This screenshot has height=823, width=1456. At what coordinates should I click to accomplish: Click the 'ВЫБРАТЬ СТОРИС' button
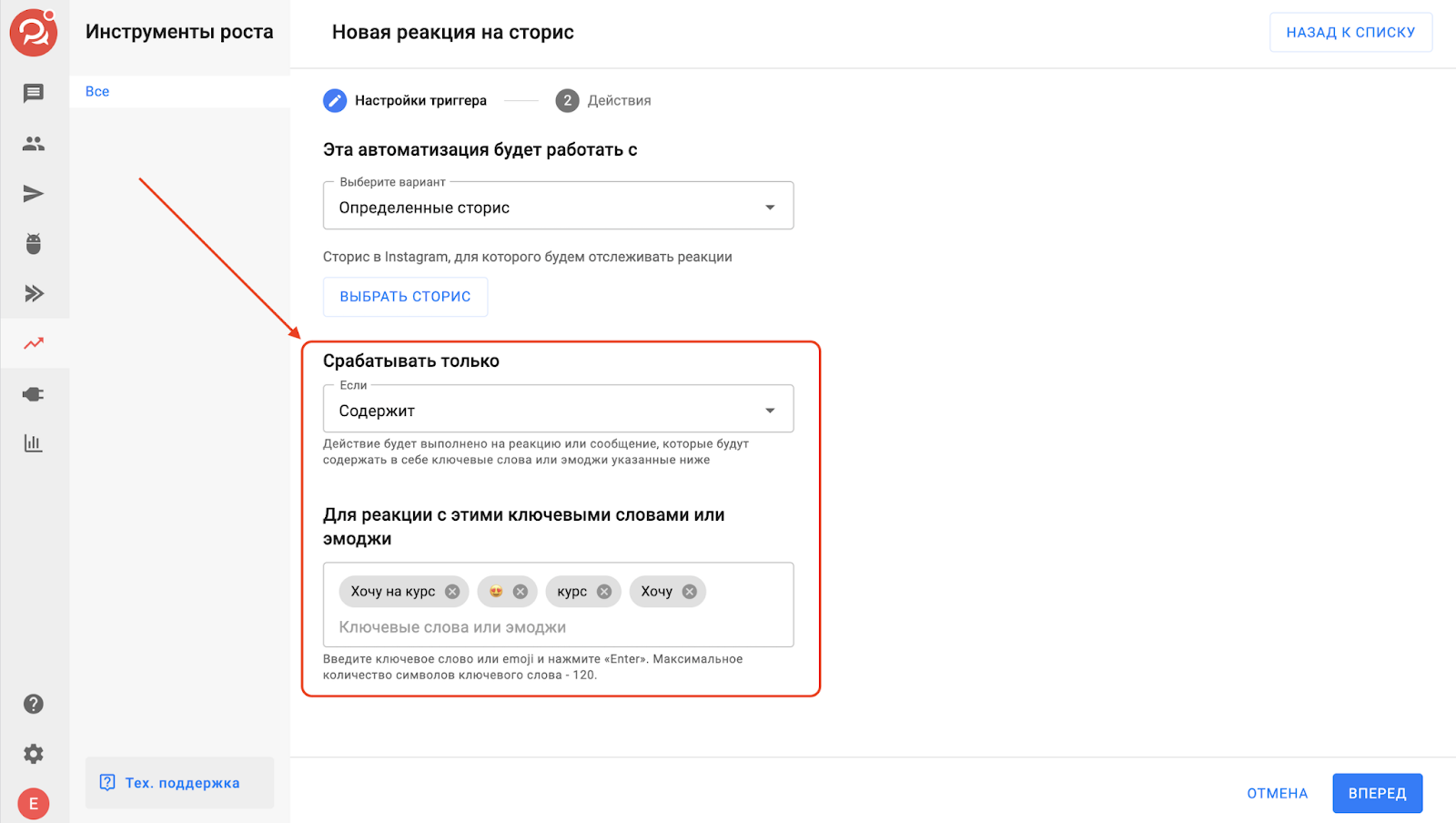405,297
